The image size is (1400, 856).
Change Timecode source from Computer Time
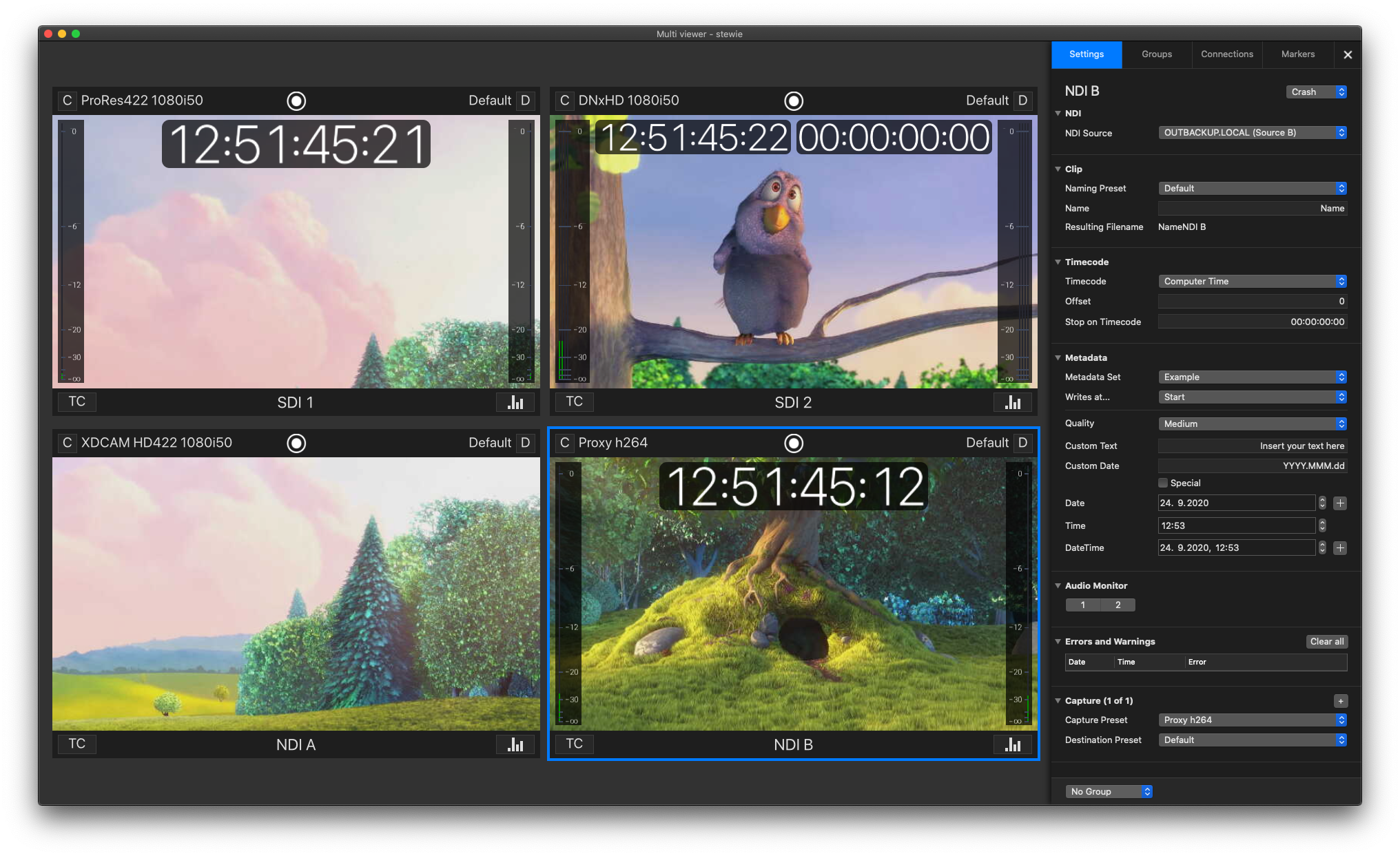[x=1253, y=282]
